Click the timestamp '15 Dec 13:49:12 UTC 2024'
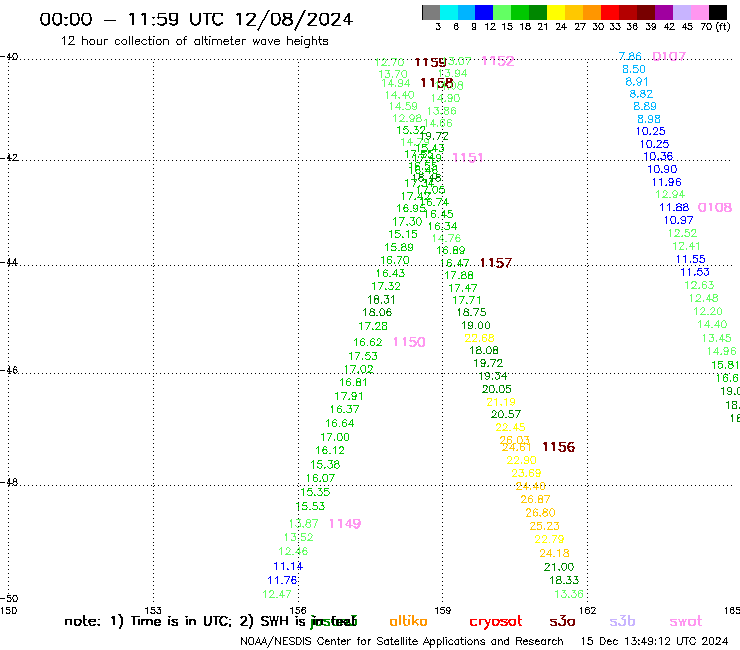The width and height of the screenshot is (740, 650). click(x=654, y=641)
